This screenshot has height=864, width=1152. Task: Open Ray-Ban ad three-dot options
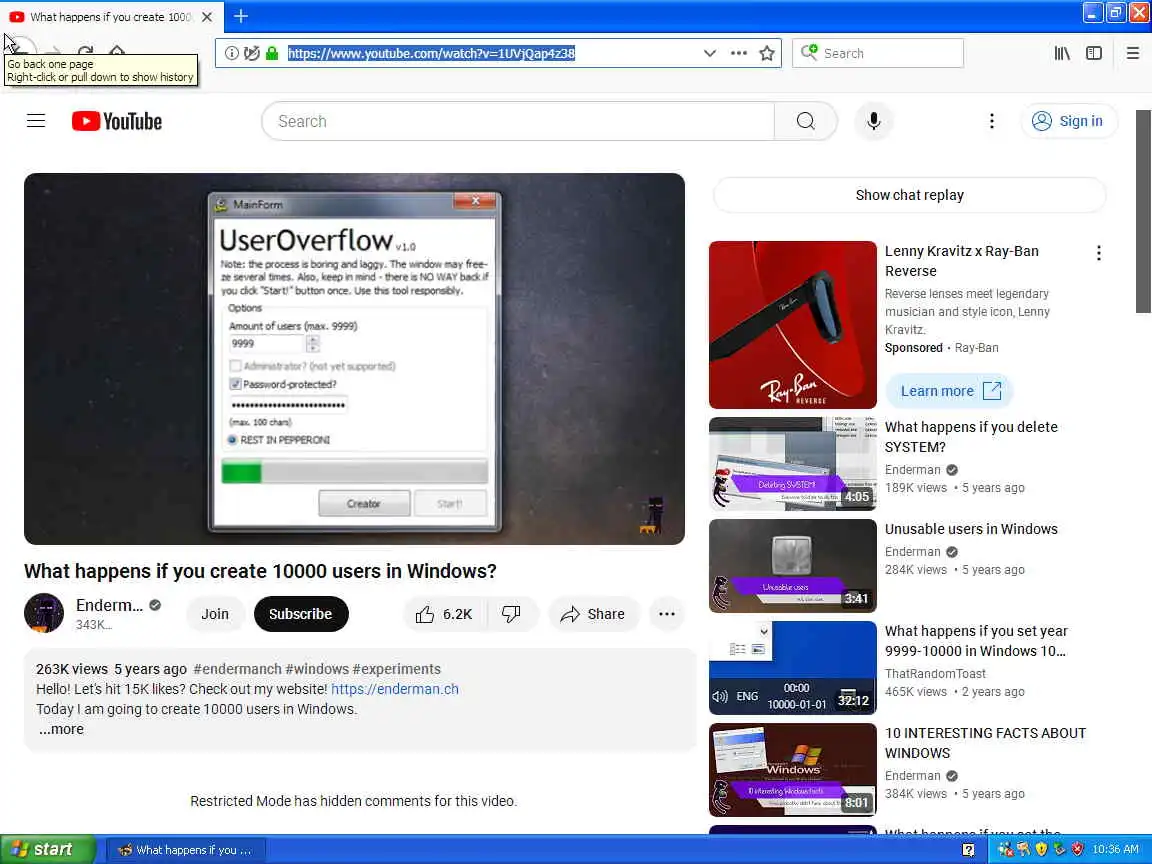[1098, 253]
